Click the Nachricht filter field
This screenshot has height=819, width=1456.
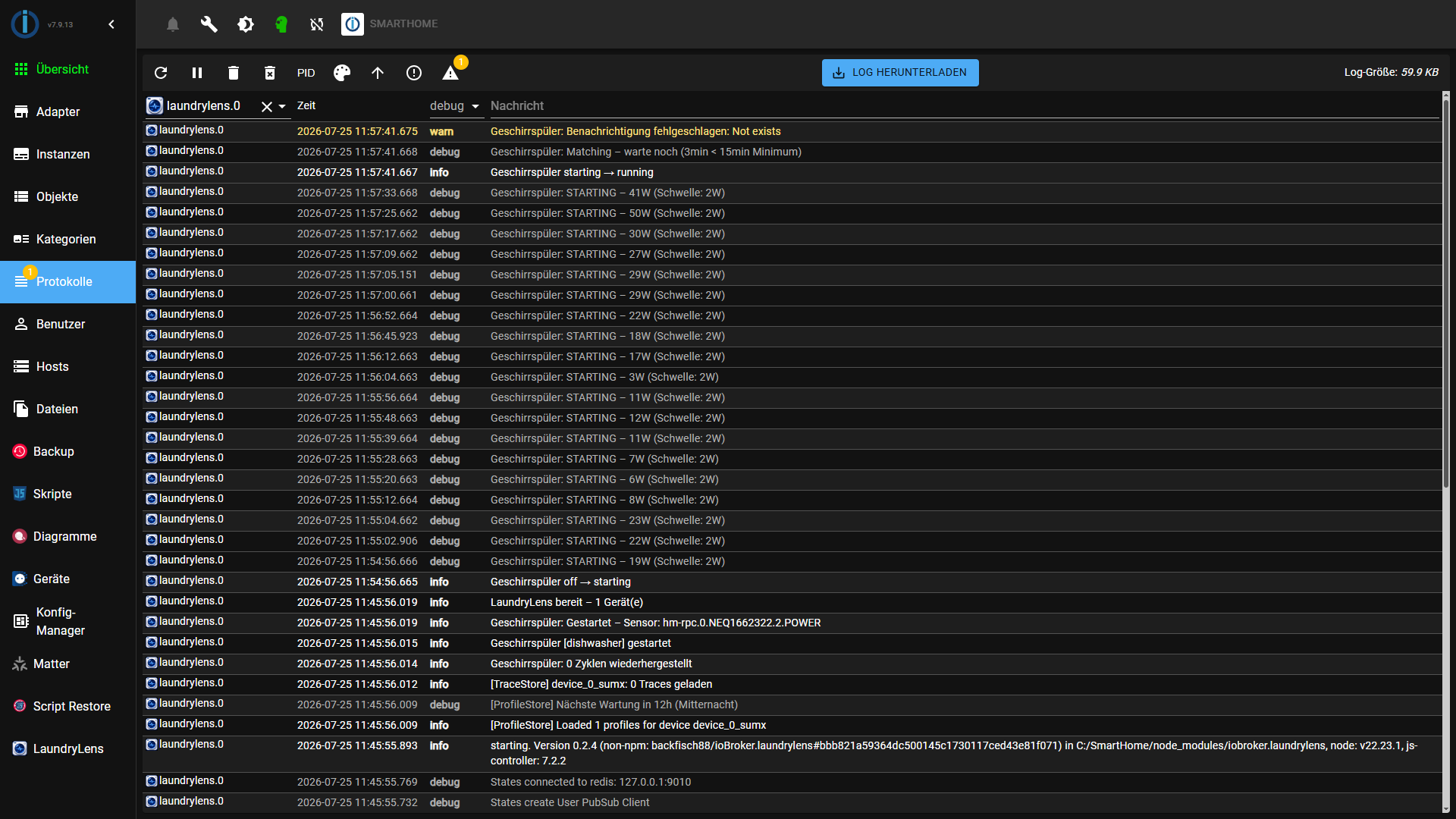(x=963, y=106)
